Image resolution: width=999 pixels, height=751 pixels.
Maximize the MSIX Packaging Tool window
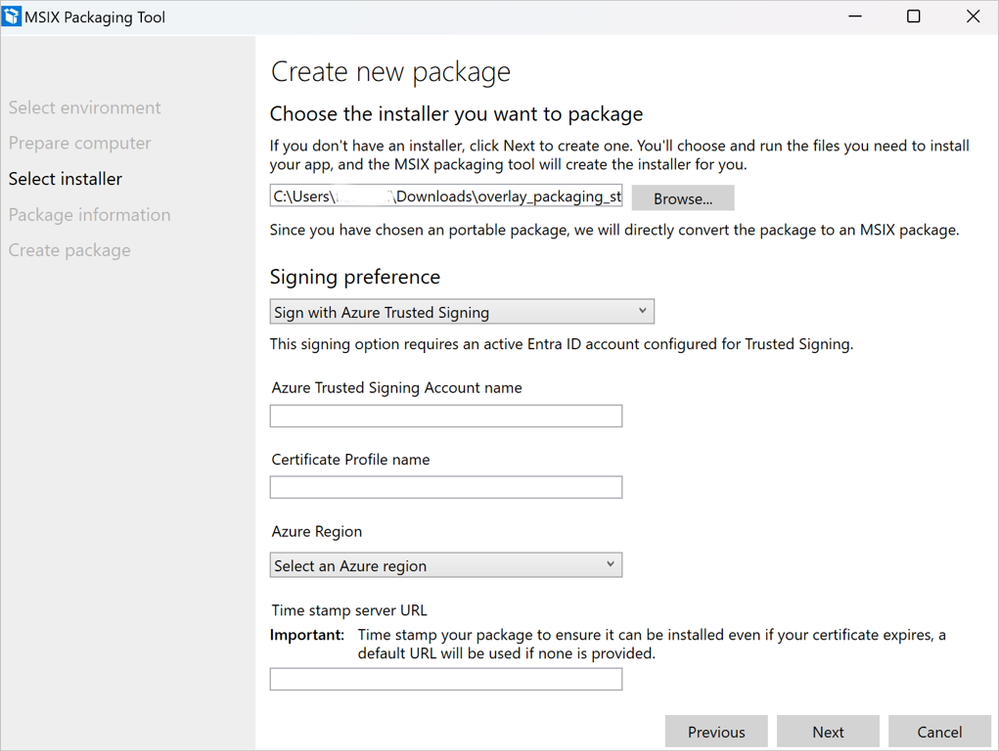point(914,17)
